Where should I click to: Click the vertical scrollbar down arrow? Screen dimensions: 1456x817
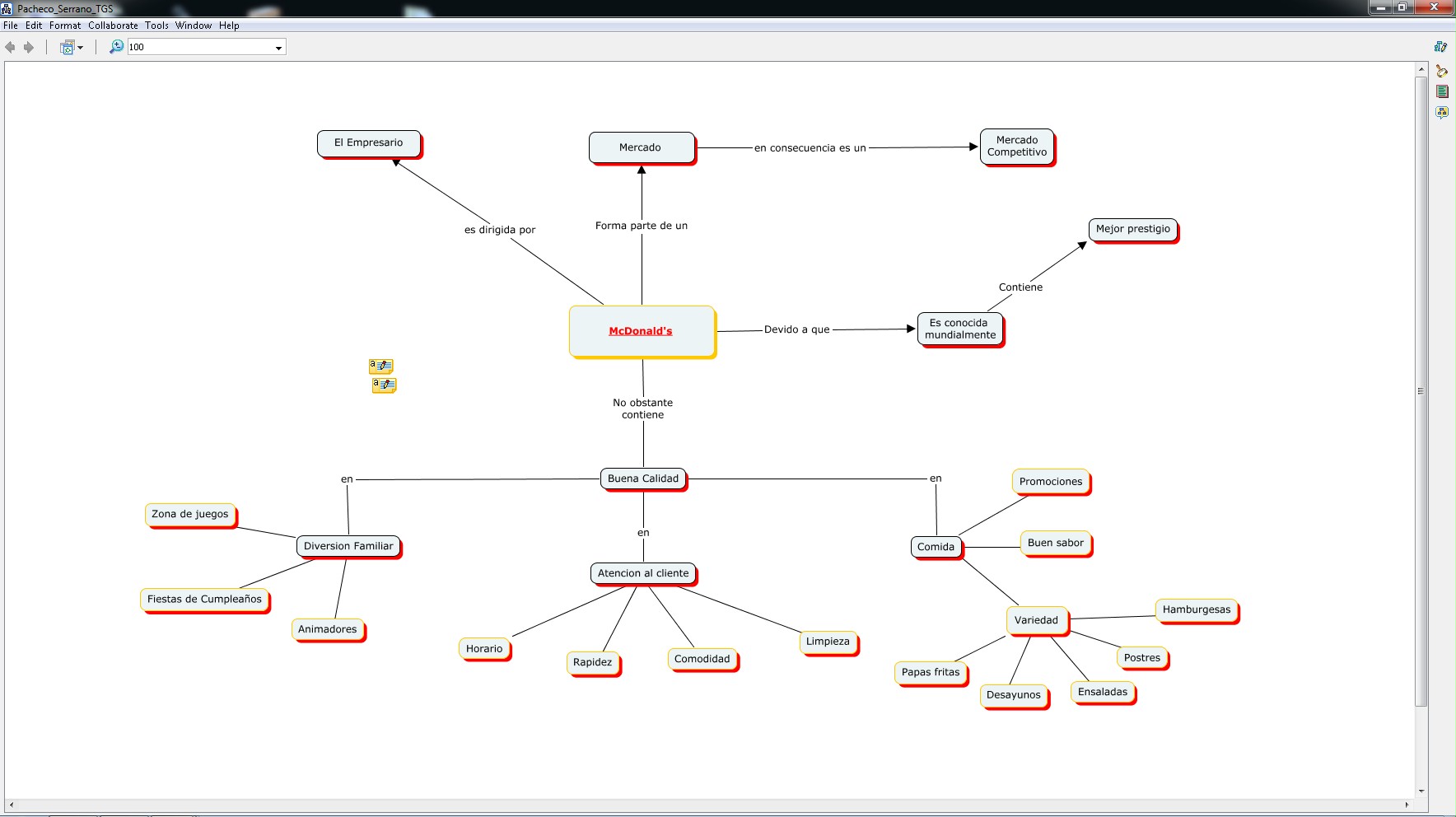pyautogui.click(x=1421, y=791)
